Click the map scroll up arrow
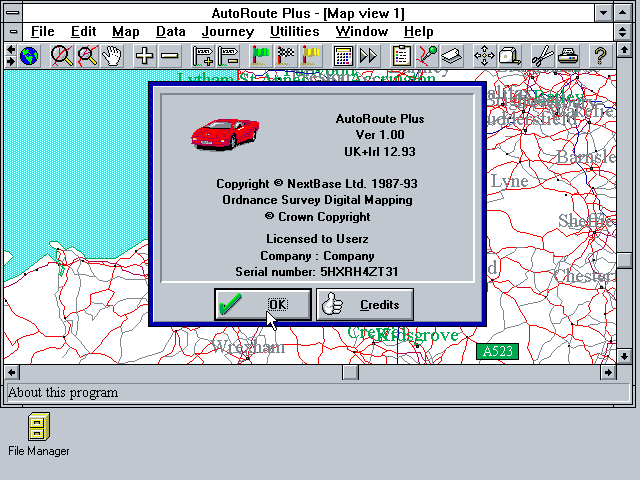Viewport: 640px width, 480px height. coord(624,50)
